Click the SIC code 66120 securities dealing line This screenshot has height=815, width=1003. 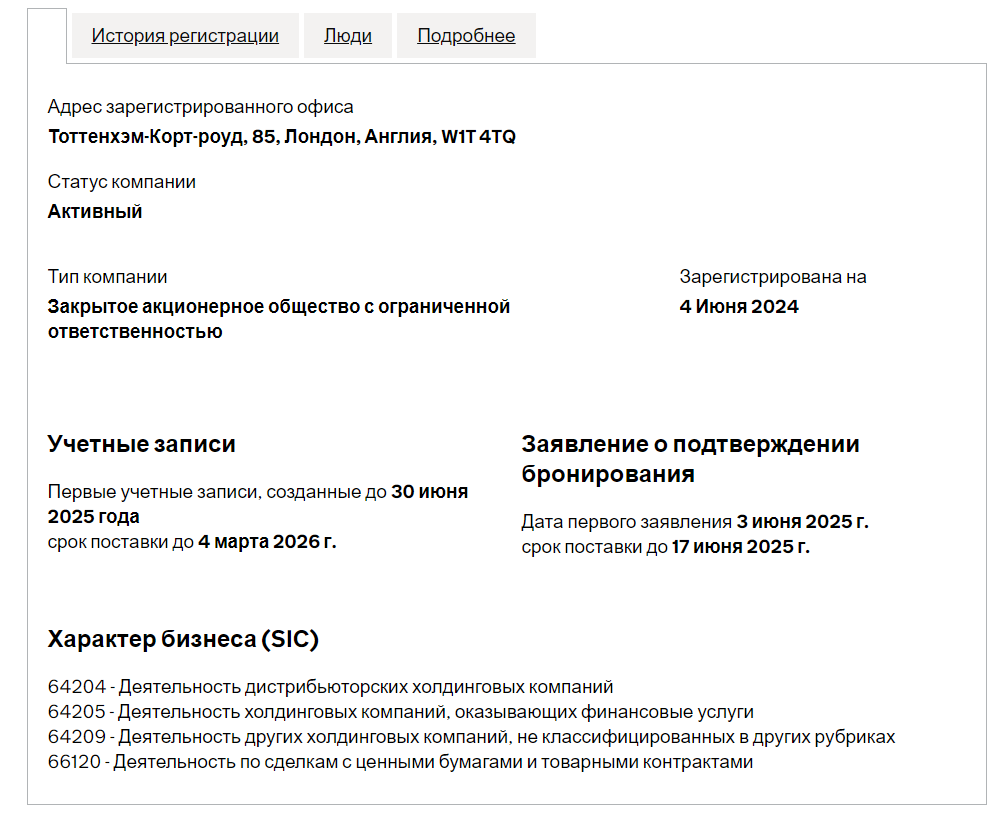[400, 763]
